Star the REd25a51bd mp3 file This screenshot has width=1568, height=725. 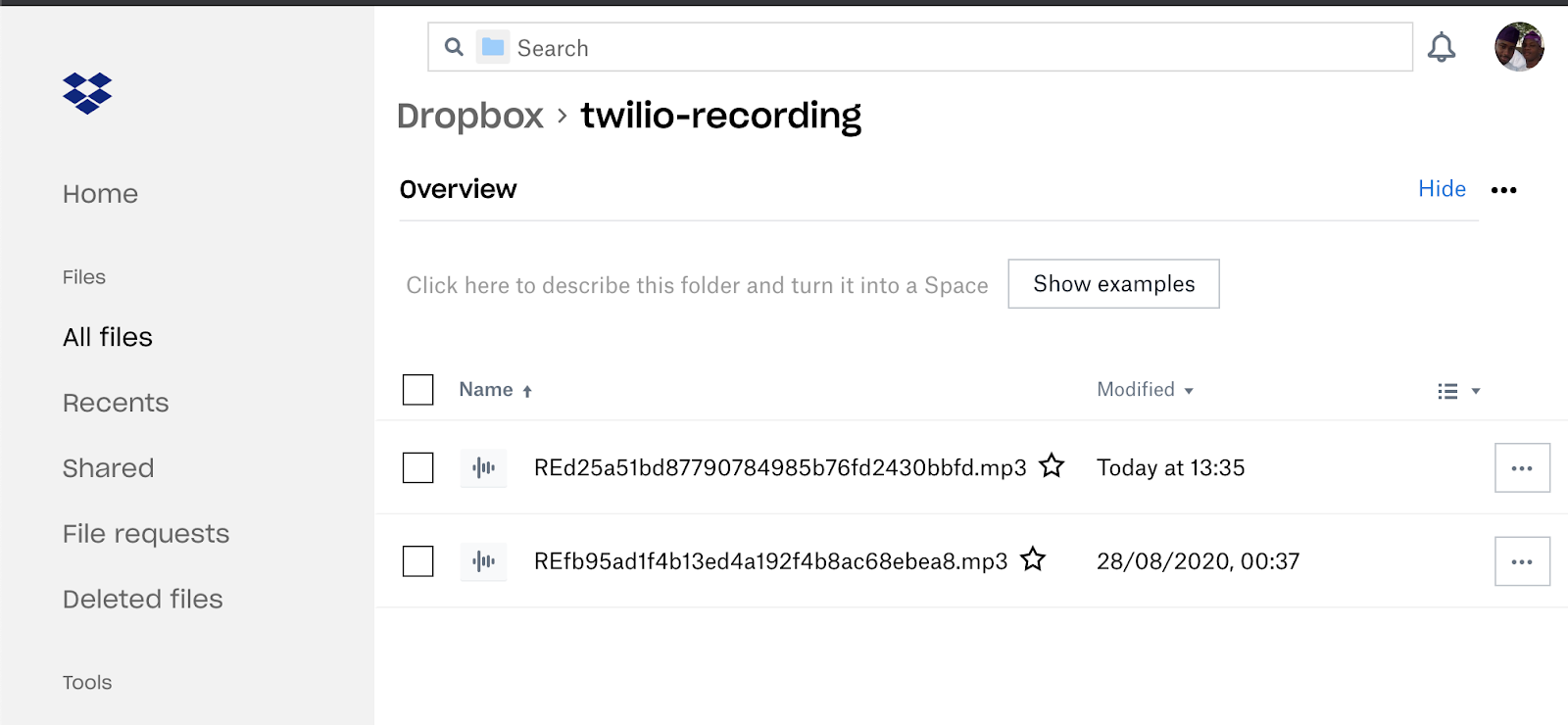coord(1052,465)
